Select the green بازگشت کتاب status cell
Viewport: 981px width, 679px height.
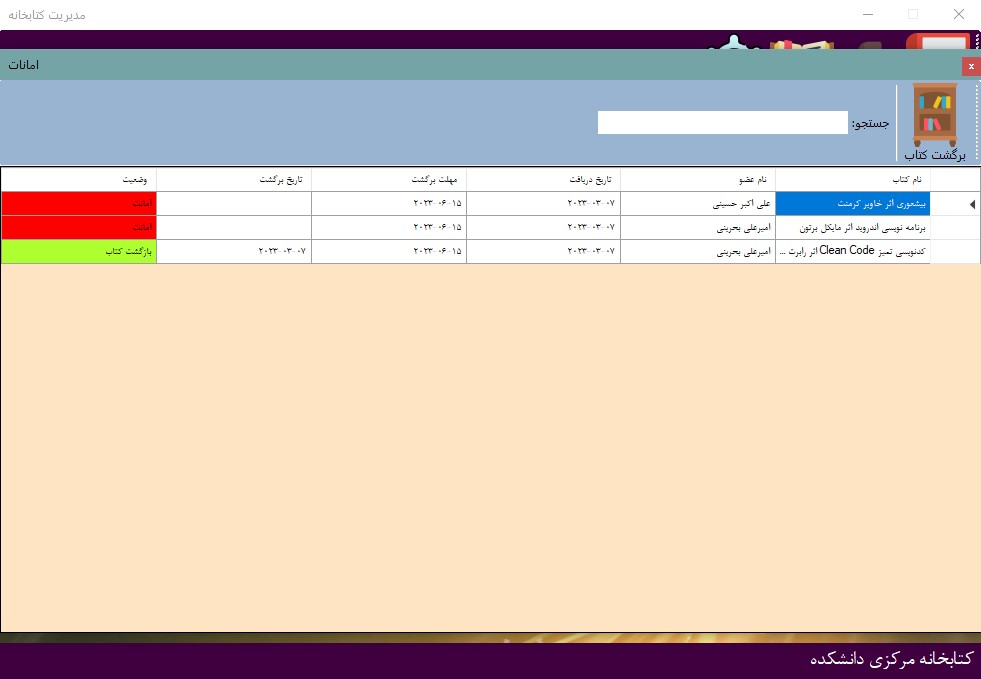(79, 252)
